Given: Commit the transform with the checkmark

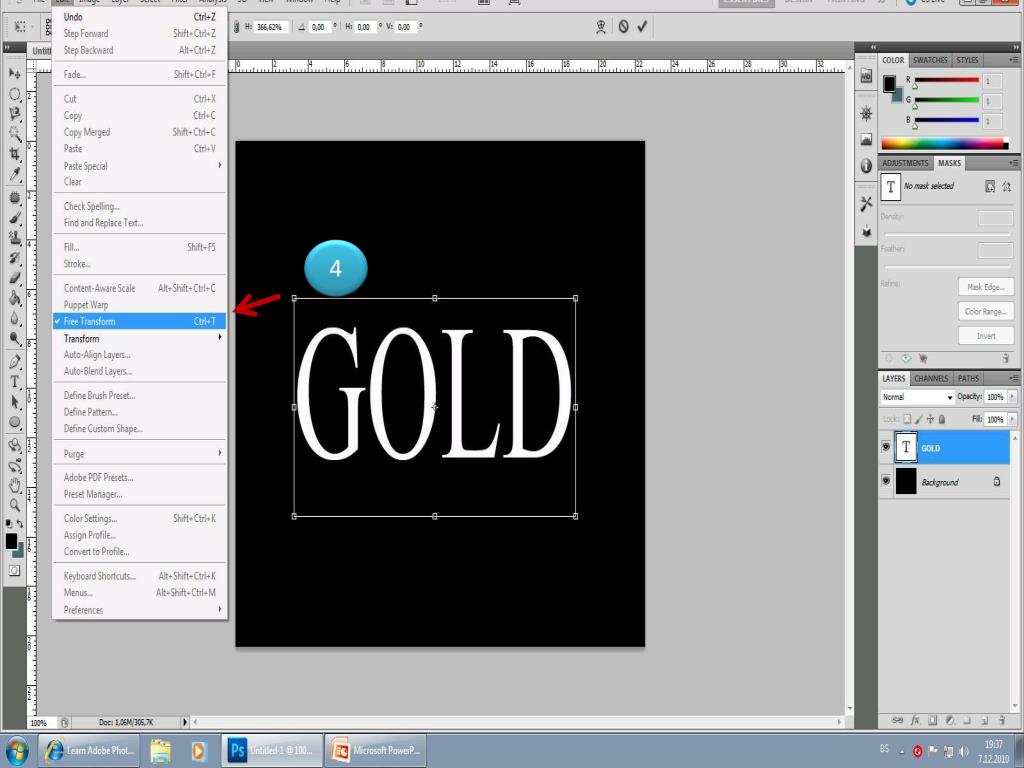Looking at the screenshot, I should (643, 26).
